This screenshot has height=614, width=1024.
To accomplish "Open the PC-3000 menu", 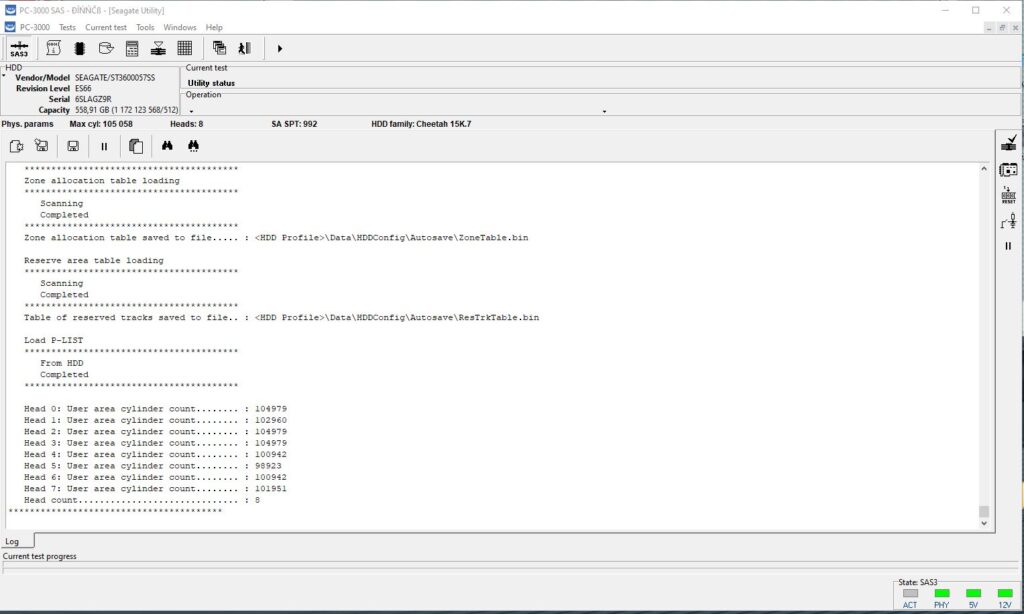I will [x=35, y=27].
